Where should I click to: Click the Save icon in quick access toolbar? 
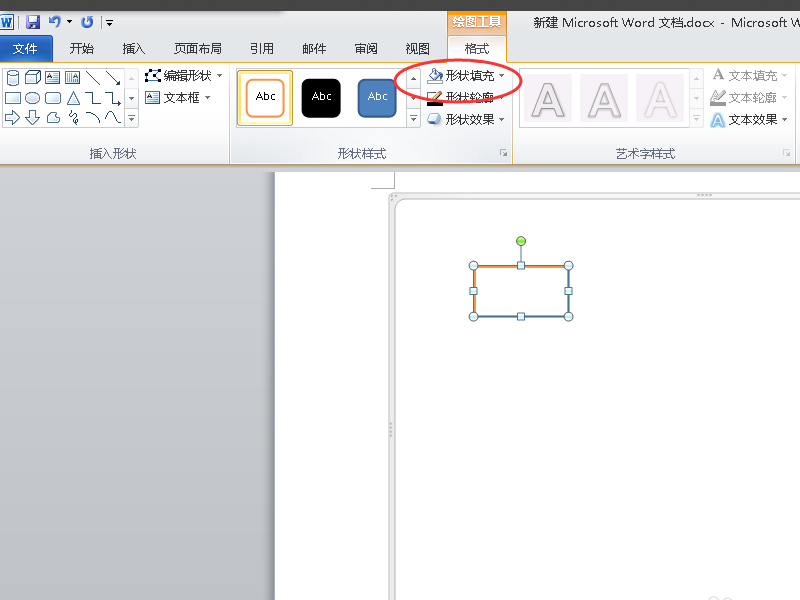click(33, 22)
